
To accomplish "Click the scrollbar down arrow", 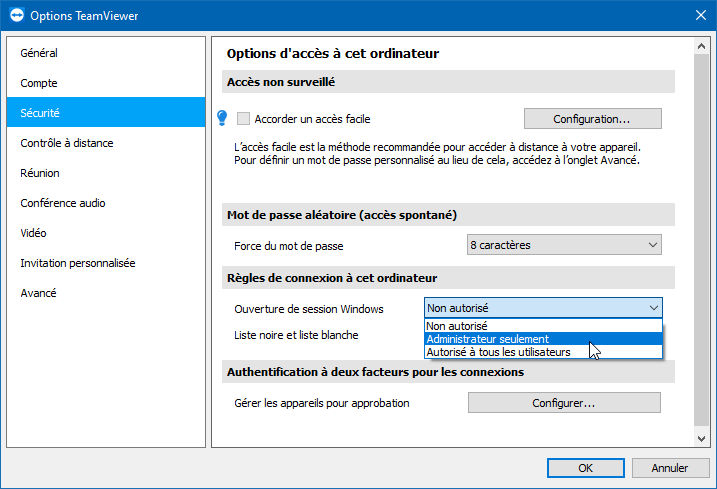I will [701, 439].
